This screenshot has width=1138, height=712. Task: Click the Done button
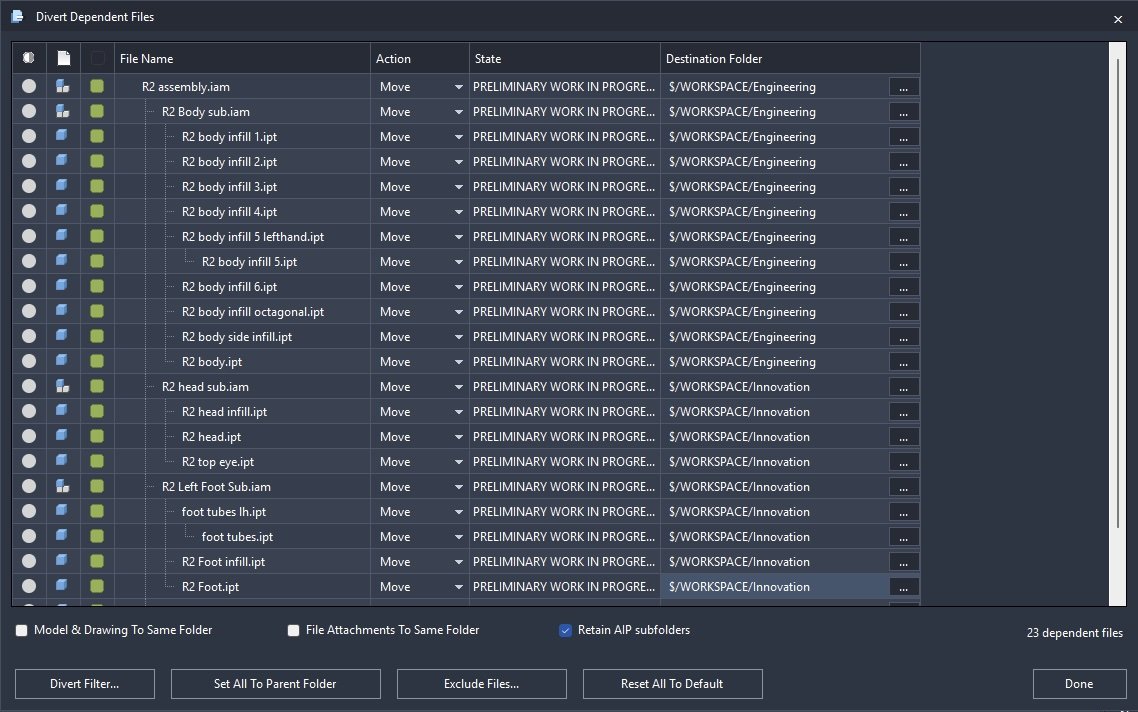click(1079, 684)
